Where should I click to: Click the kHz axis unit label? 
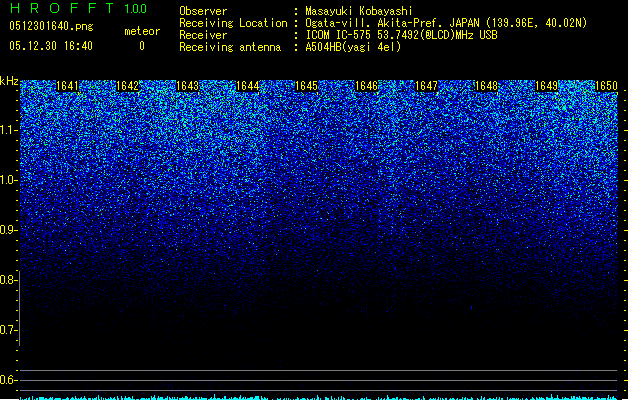click(9, 81)
